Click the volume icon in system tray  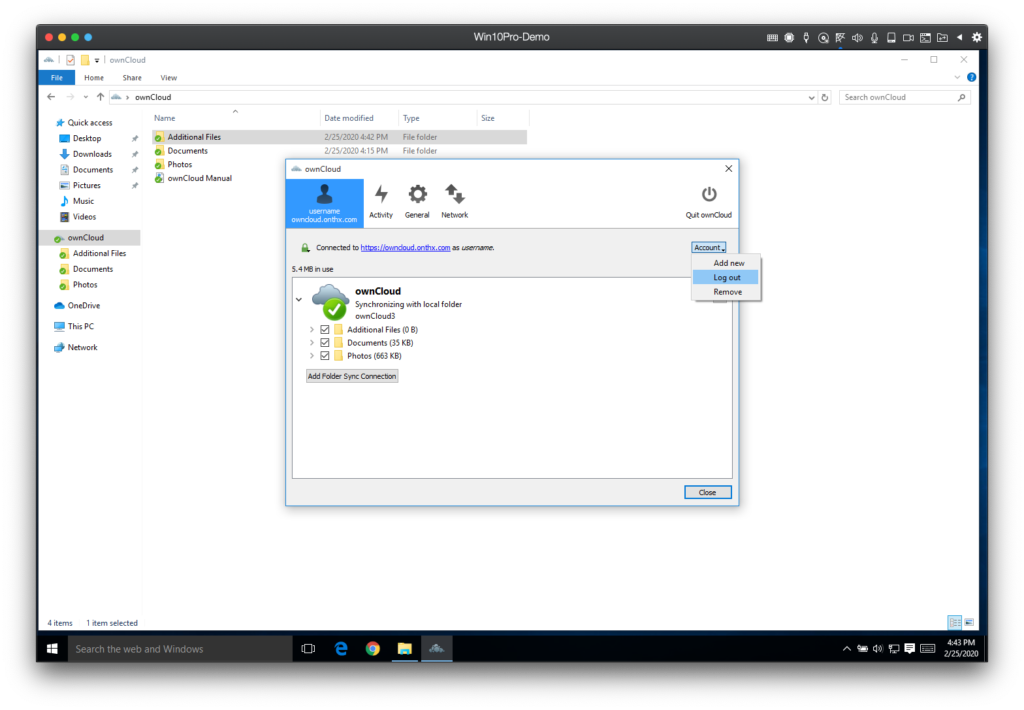[878, 649]
